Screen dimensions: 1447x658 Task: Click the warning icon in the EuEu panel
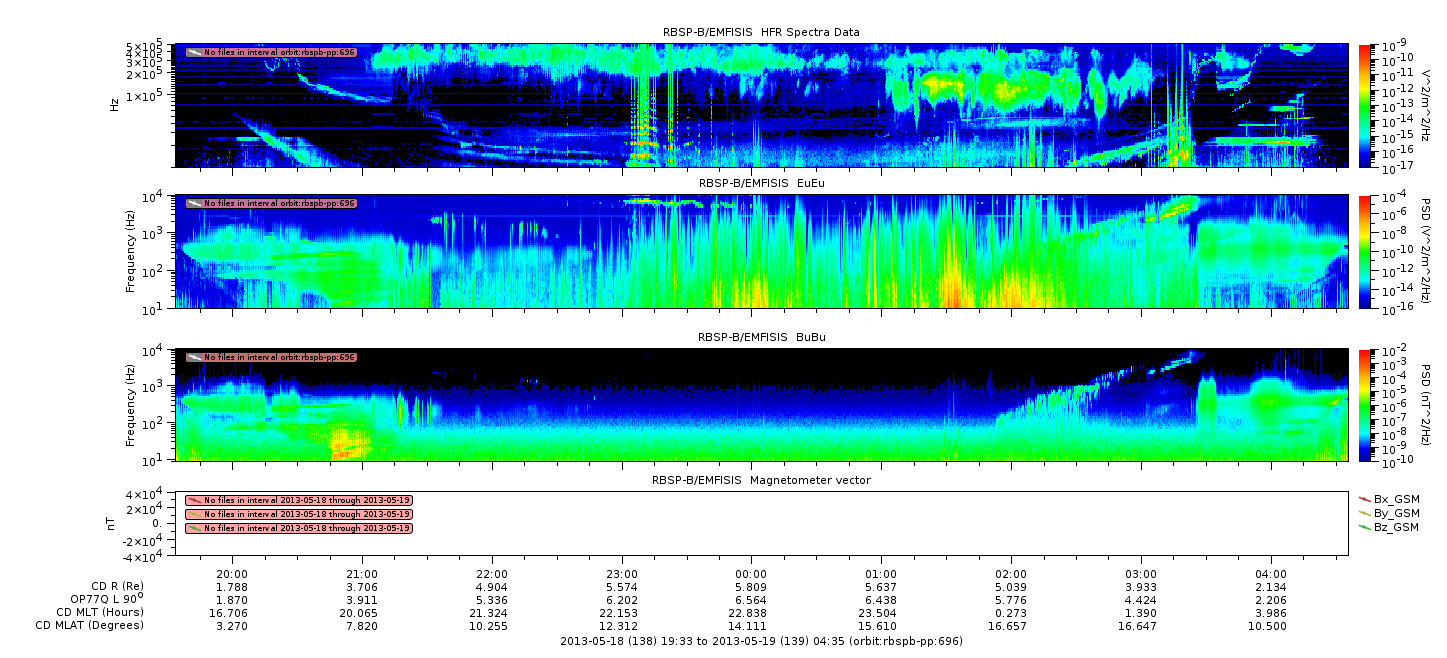[194, 203]
